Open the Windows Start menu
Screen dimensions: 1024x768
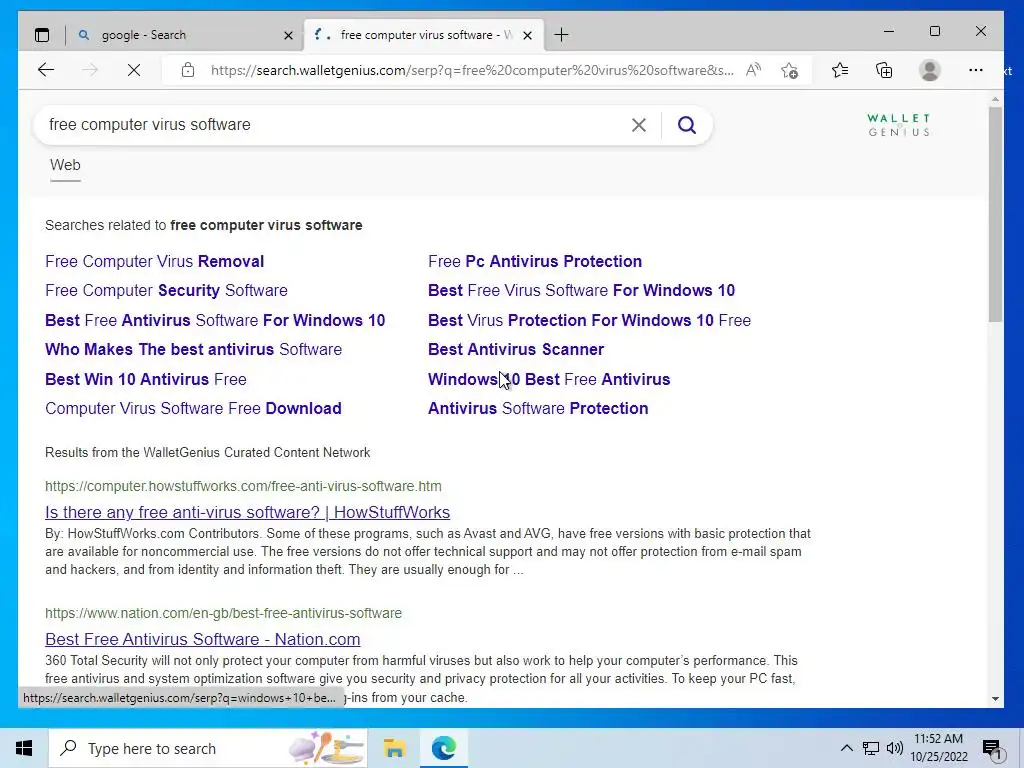[24, 748]
